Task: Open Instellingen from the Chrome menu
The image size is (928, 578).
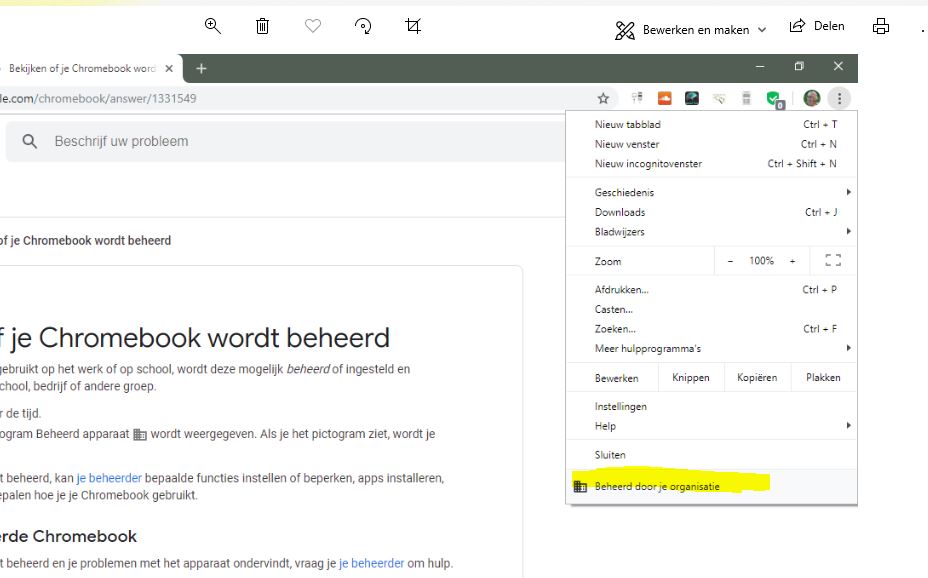Action: (620, 406)
